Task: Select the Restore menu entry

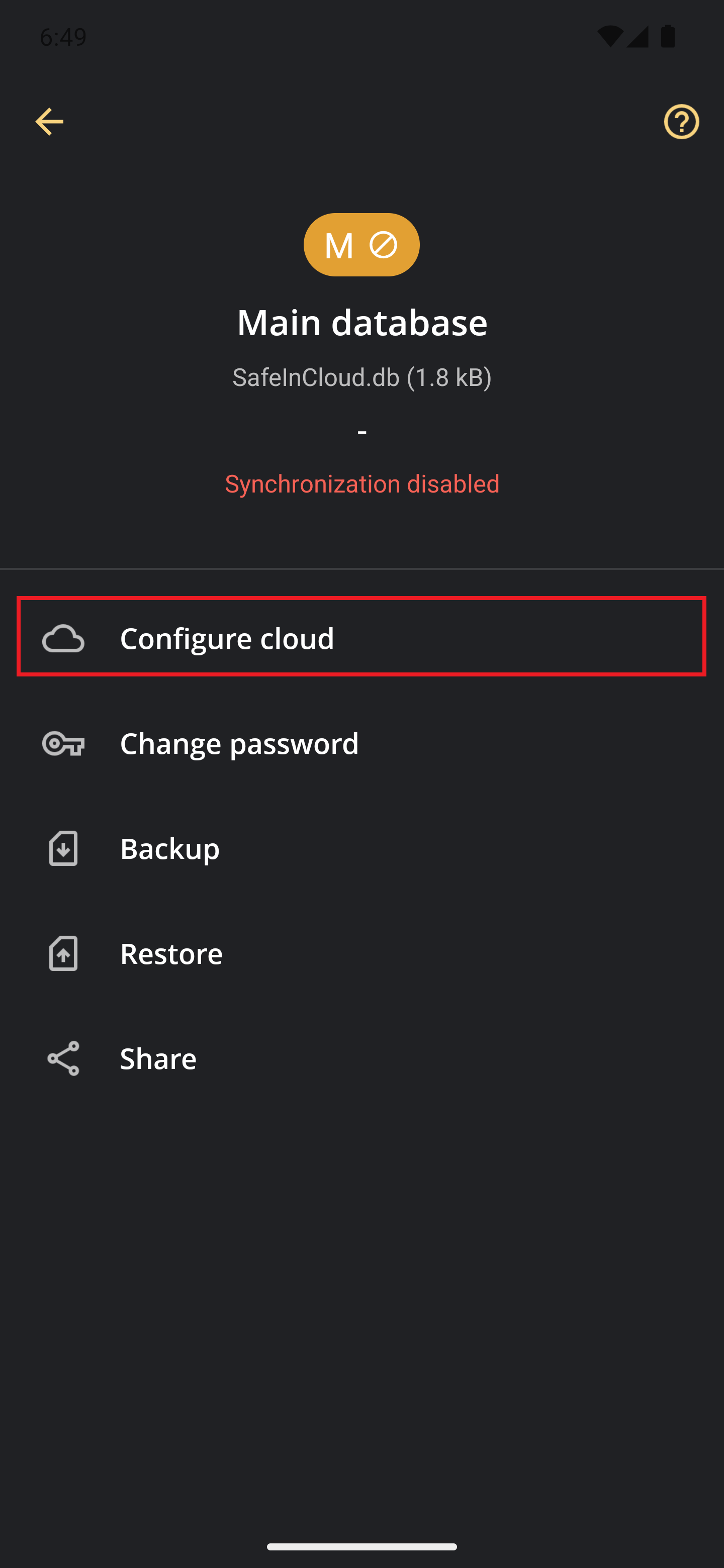Action: point(361,953)
